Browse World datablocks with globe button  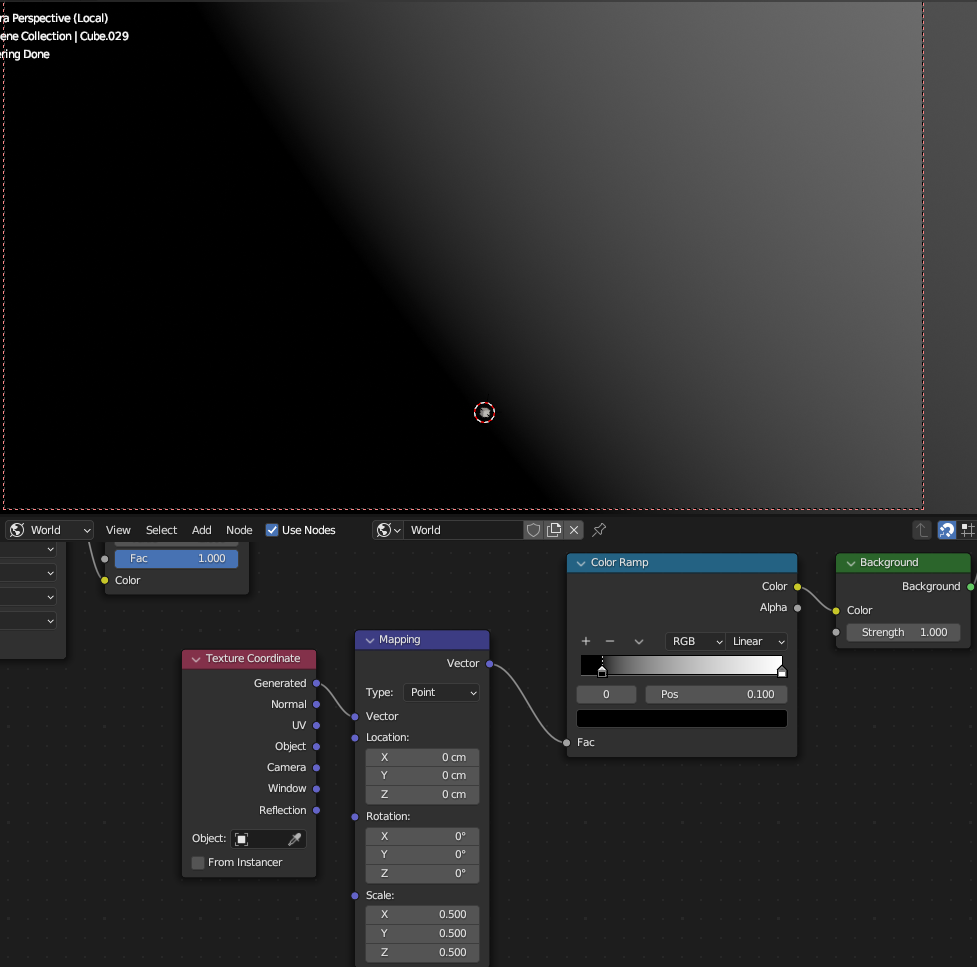pos(388,530)
